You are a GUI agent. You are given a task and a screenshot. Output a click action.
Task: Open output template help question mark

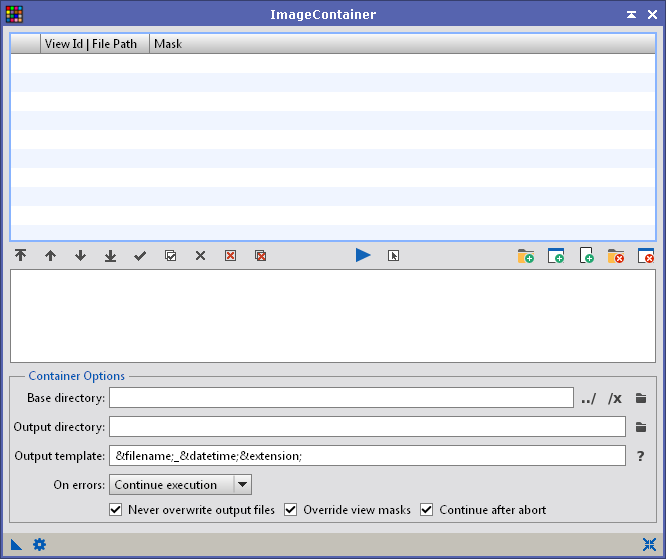tap(641, 456)
